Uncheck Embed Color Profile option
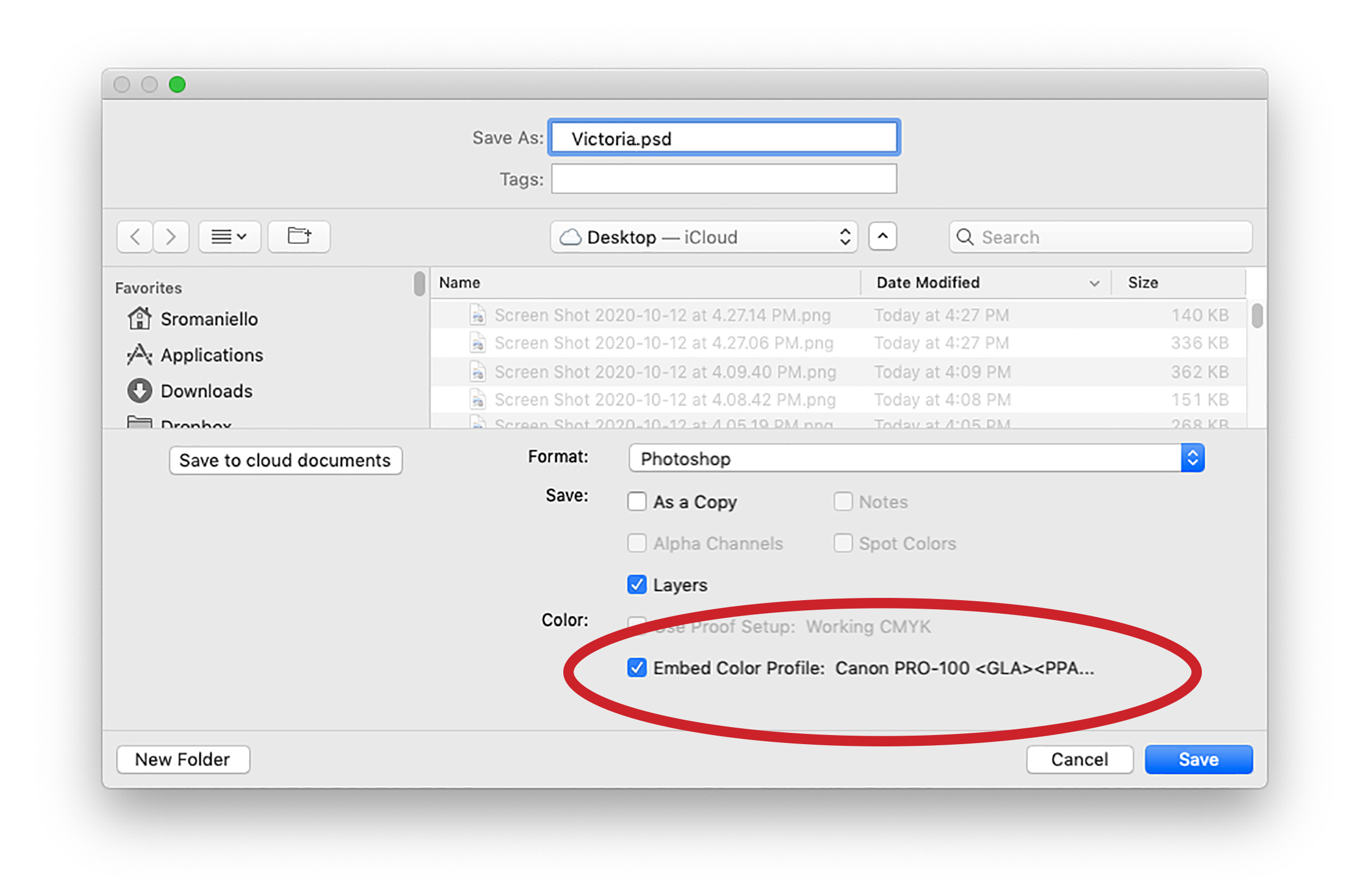The image size is (1360, 896). tap(636, 668)
